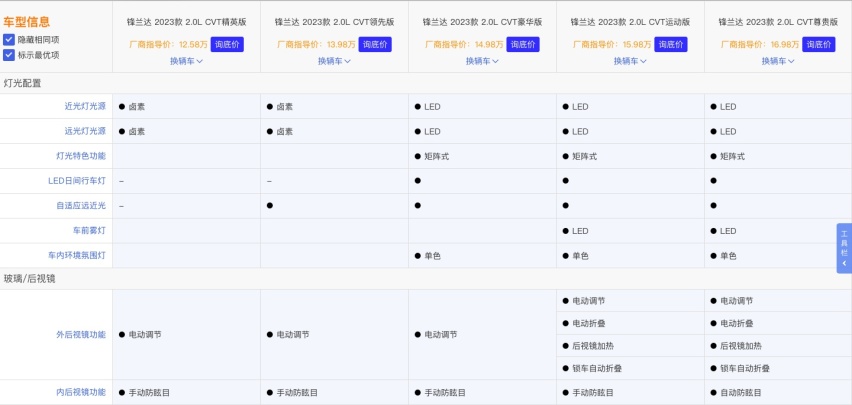The image size is (852, 405).
Task: Expand the 工具栏 side panel tab
Action: pos(844,248)
